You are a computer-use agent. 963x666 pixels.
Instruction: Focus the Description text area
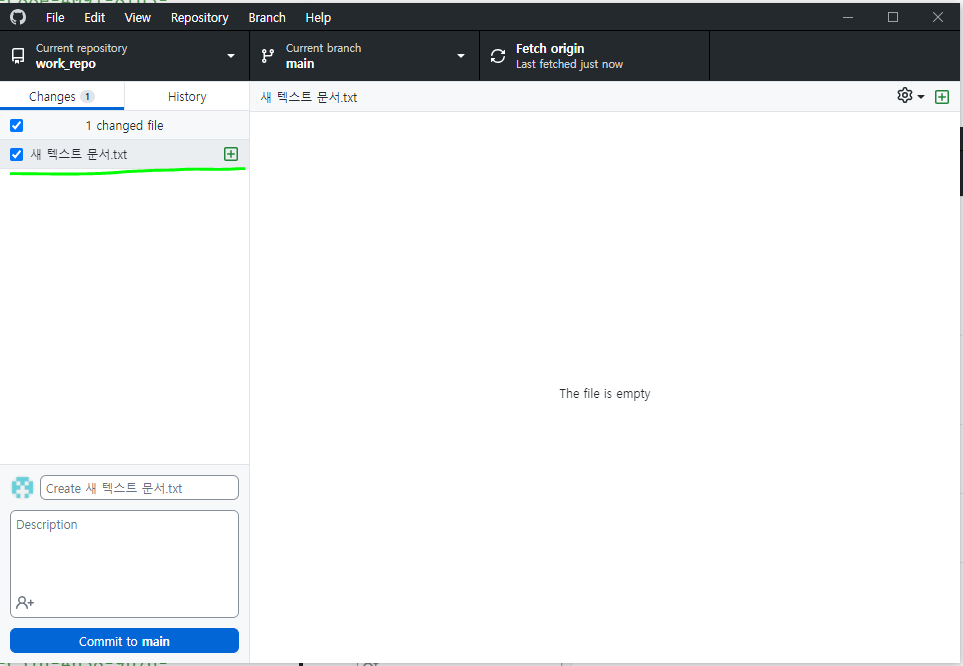pyautogui.click(x=125, y=563)
